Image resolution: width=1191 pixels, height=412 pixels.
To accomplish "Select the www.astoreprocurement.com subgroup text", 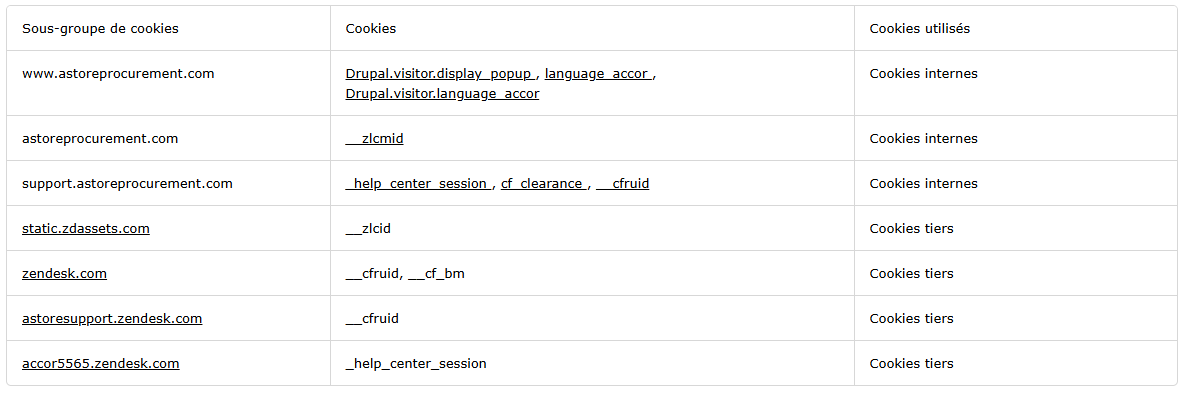I will pos(118,74).
